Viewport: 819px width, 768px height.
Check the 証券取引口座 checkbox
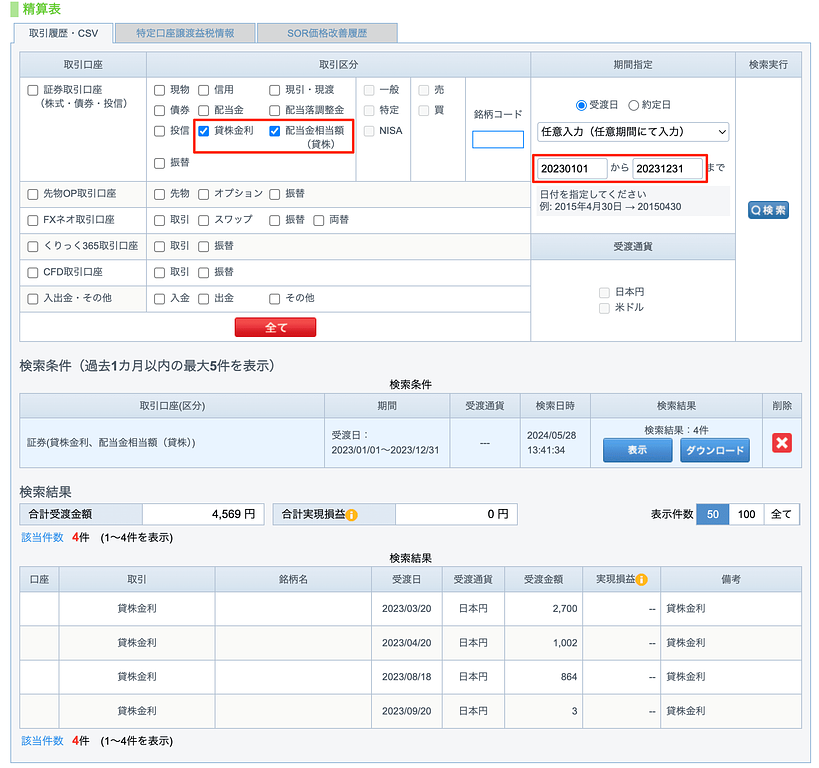click(33, 90)
